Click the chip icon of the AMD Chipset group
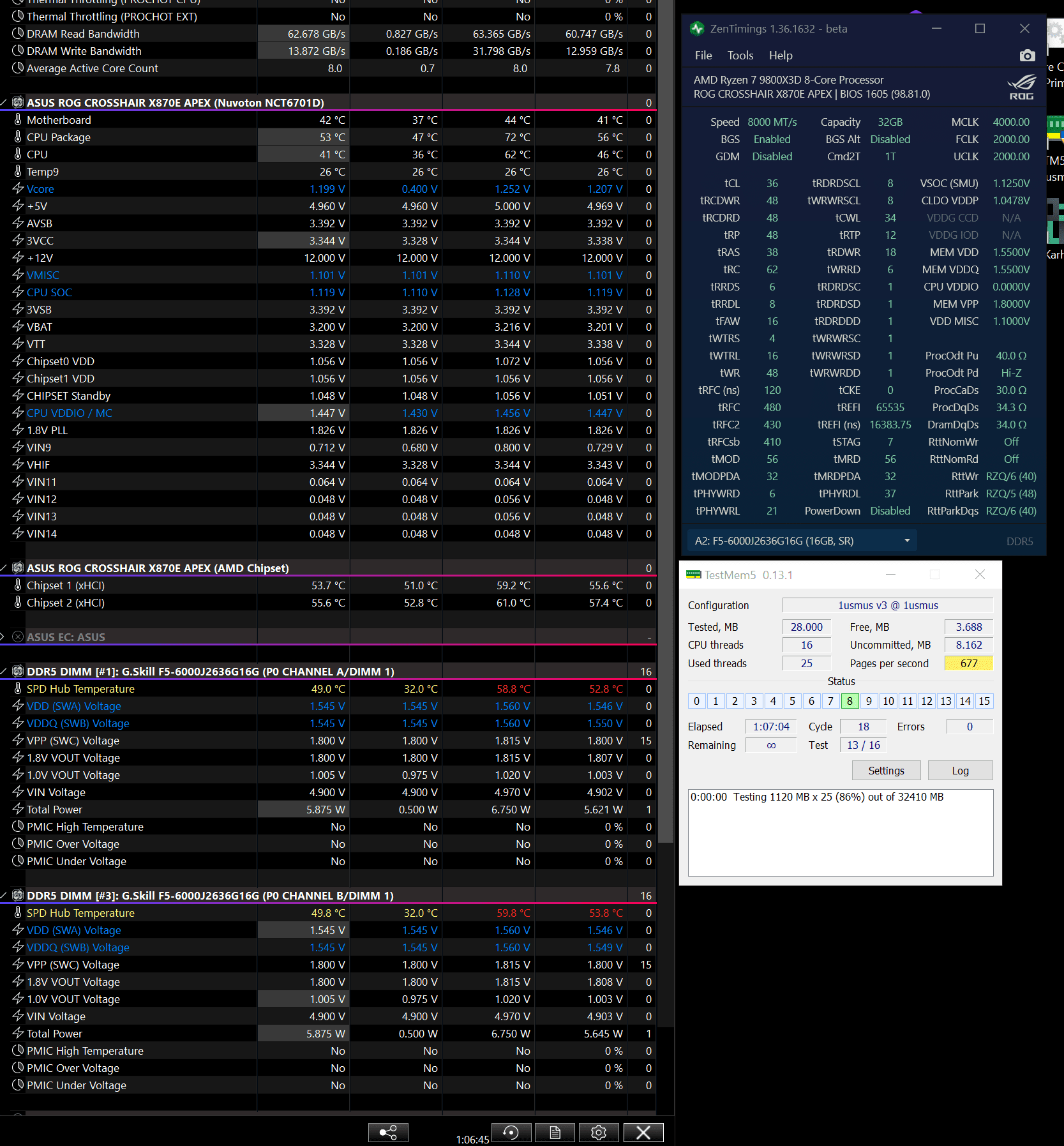This screenshot has width=1064, height=1146. click(x=18, y=568)
